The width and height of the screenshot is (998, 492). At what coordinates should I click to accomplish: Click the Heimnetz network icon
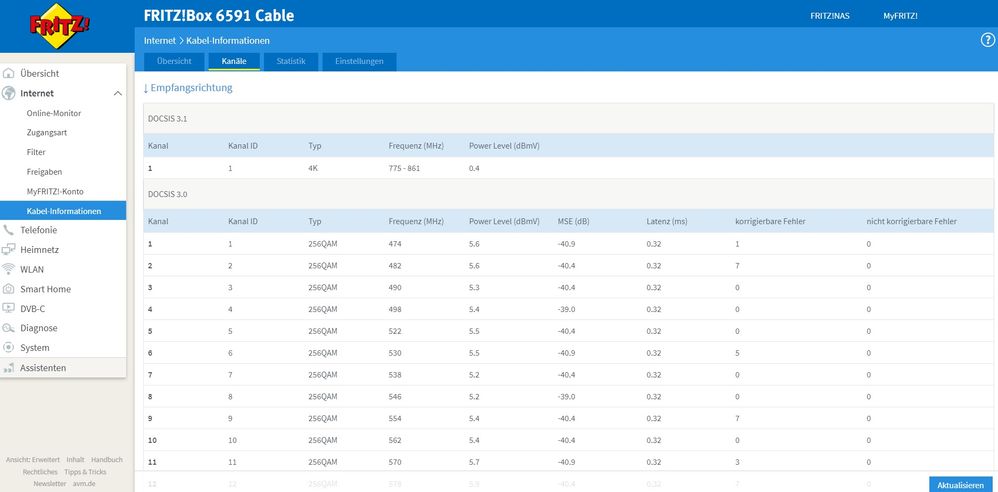(8, 250)
